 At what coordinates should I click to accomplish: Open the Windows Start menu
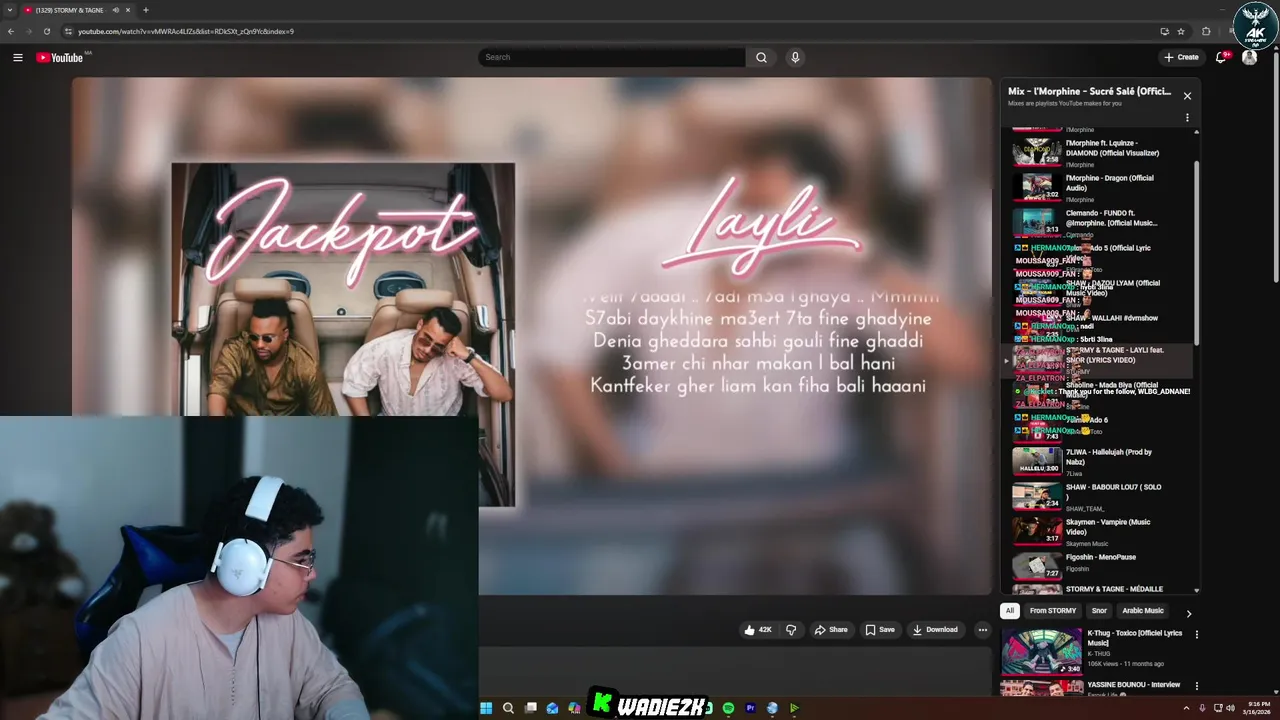[486, 708]
